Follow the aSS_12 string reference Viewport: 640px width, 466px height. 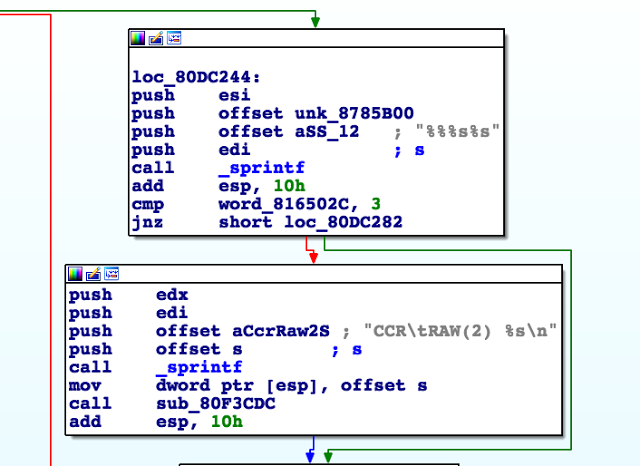pos(327,132)
